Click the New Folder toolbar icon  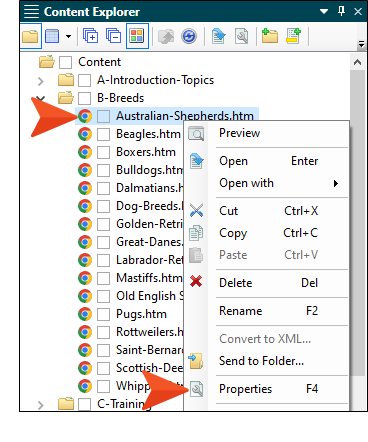(x=270, y=36)
